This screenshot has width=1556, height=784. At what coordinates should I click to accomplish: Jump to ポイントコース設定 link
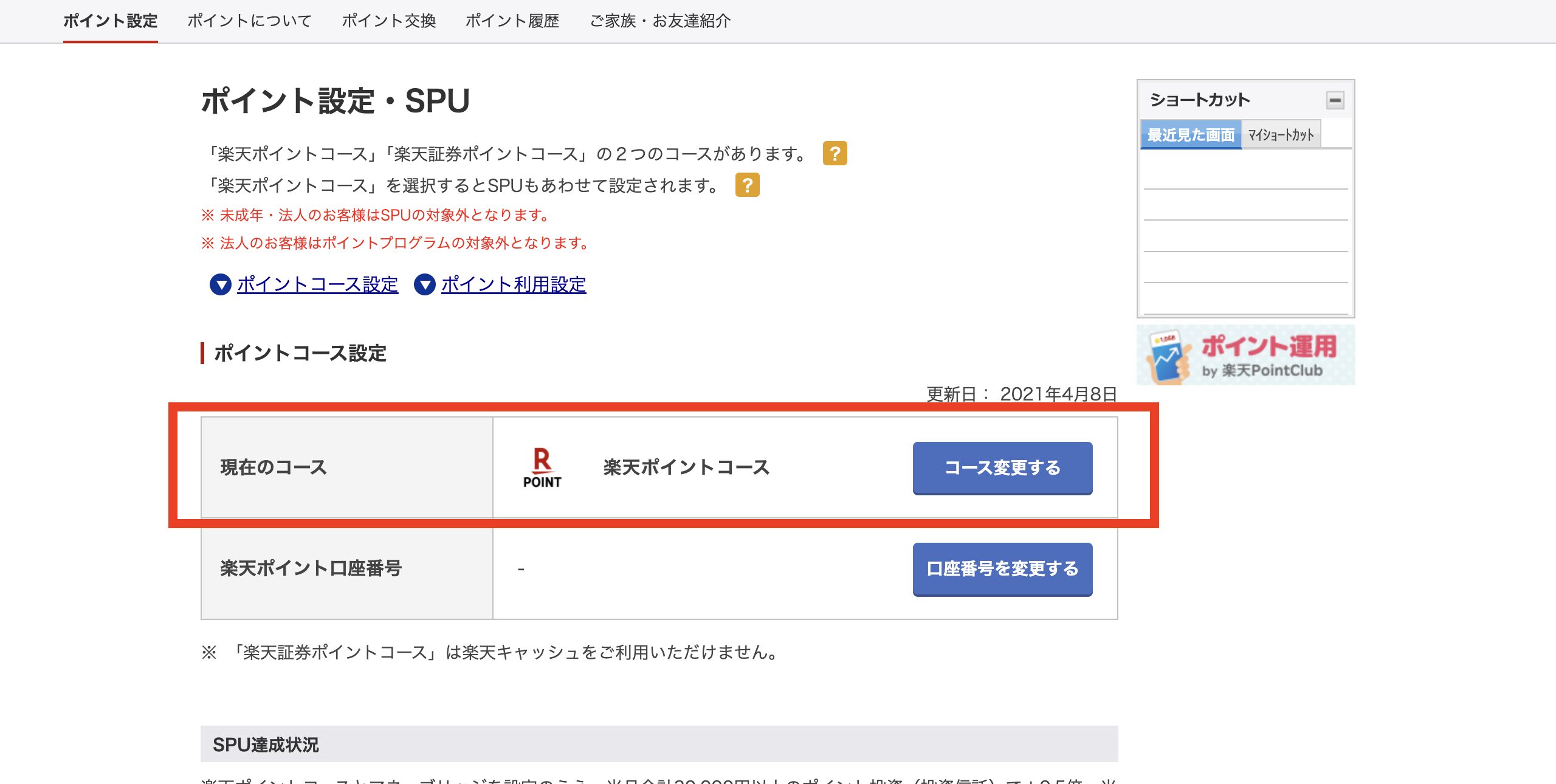coord(317,284)
